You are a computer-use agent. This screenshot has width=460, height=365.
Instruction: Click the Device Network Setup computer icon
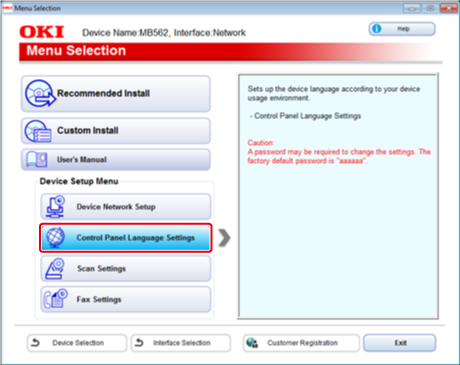(55, 207)
